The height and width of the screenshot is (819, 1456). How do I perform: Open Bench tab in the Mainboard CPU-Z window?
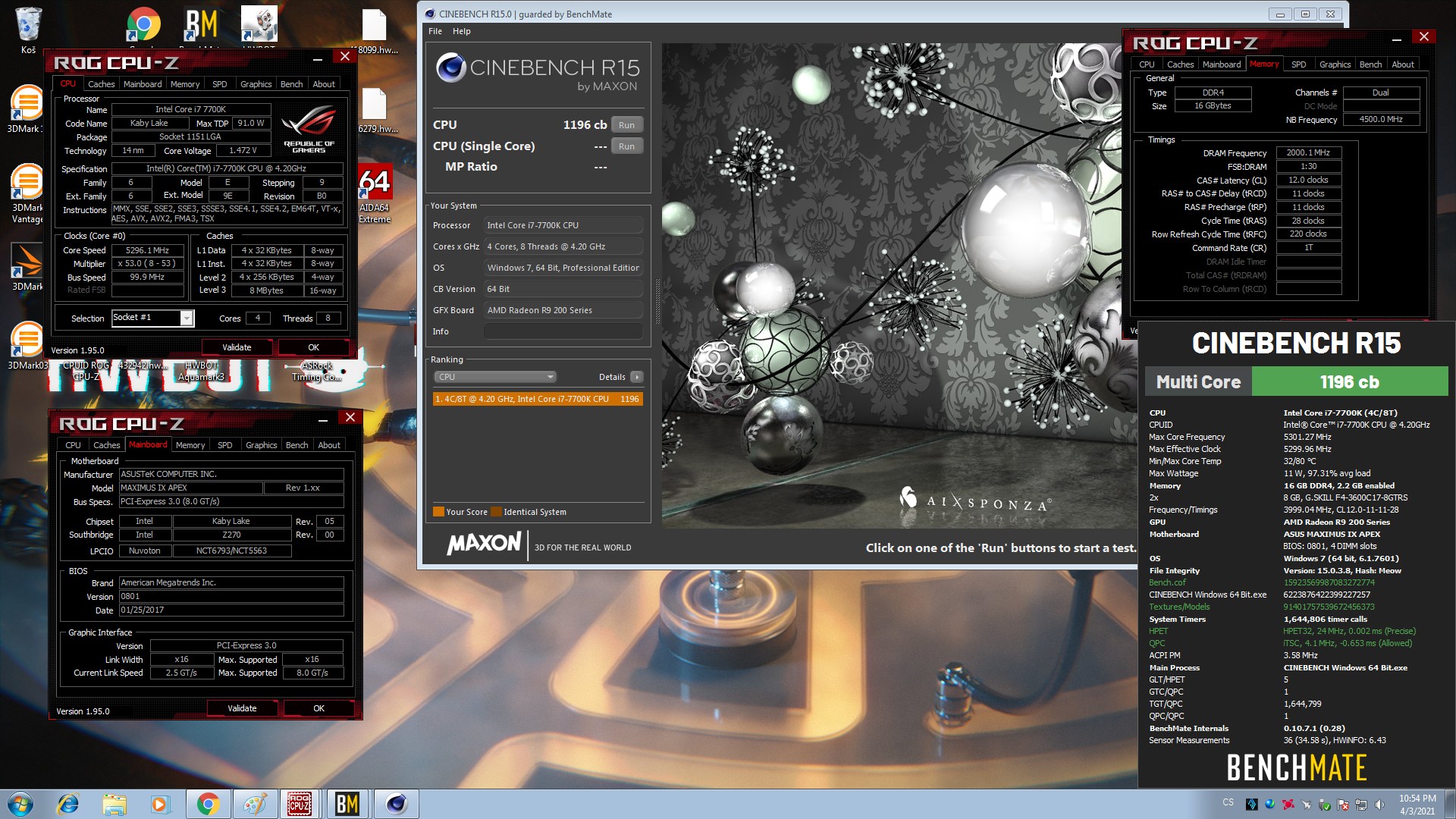coord(297,445)
